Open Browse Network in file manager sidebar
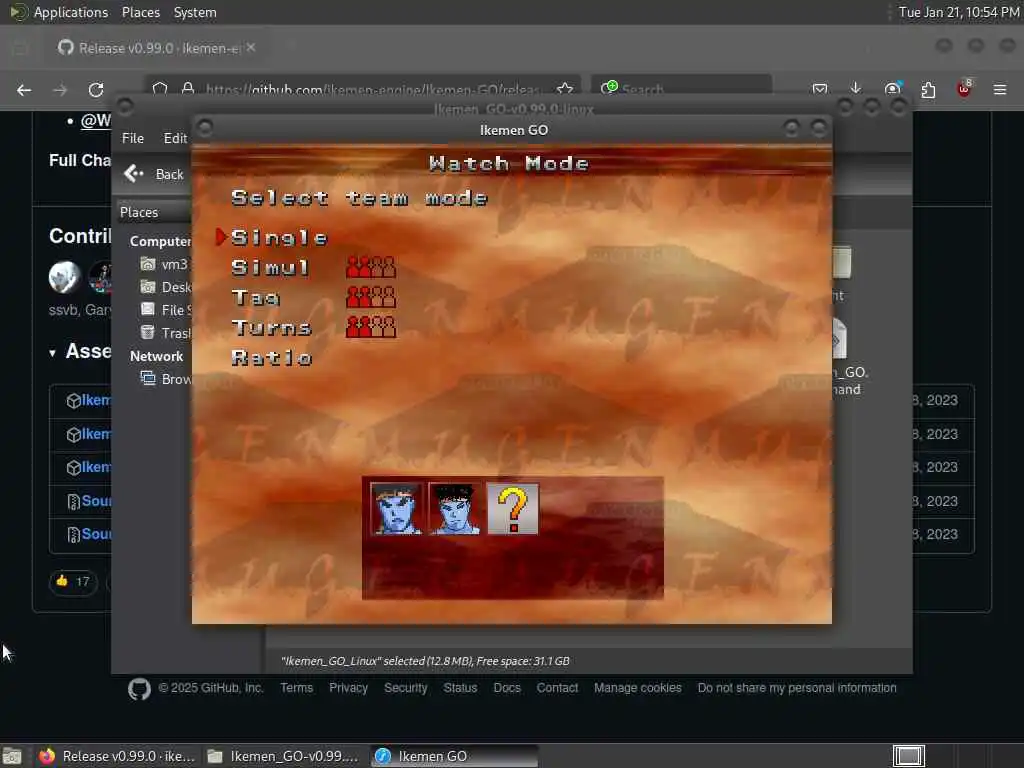The width and height of the screenshot is (1024, 768). pyautogui.click(x=165, y=379)
